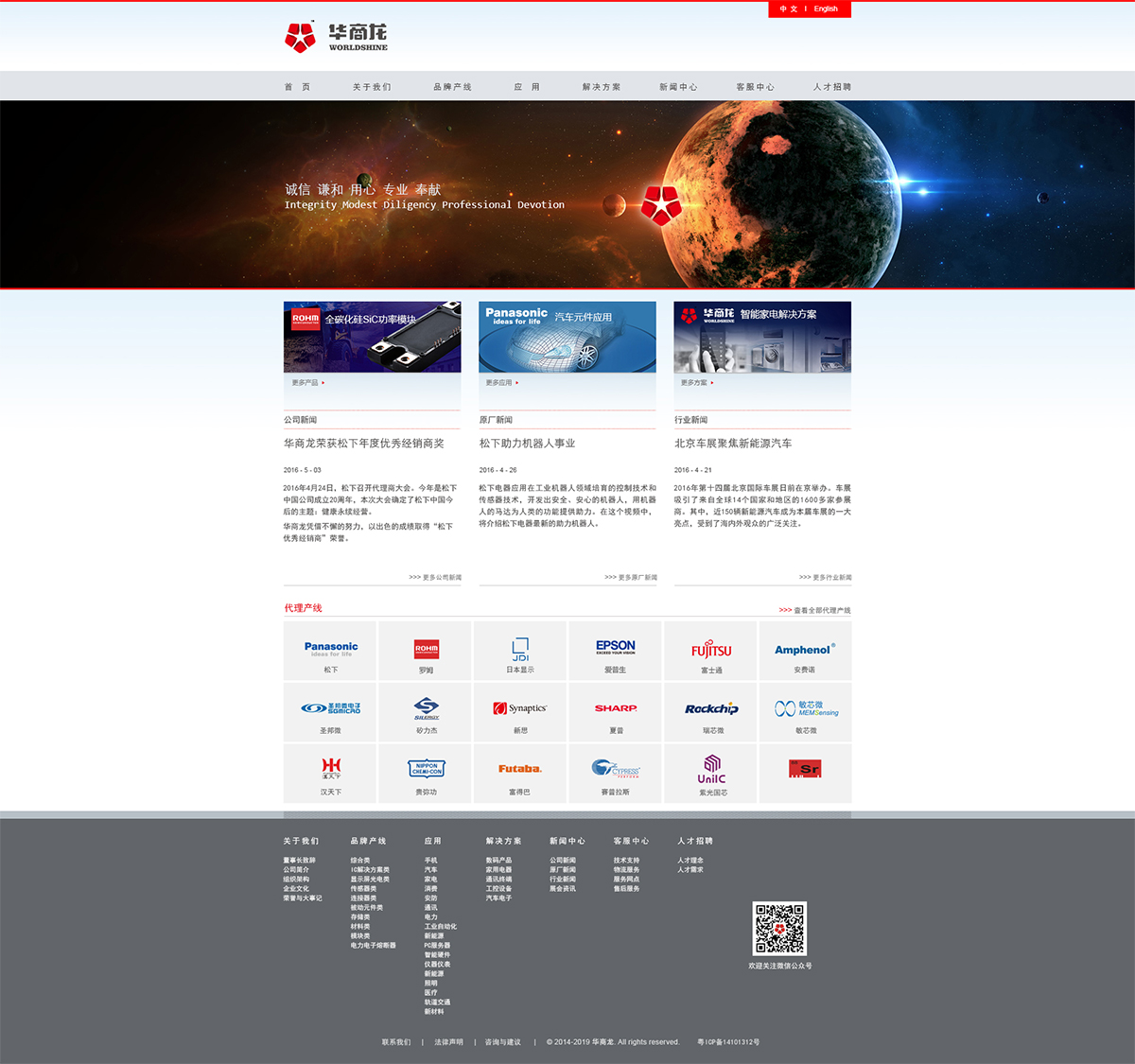Open footer link 荣誉与大事记
Image resolution: width=1135 pixels, height=1064 pixels.
pyautogui.click(x=303, y=898)
